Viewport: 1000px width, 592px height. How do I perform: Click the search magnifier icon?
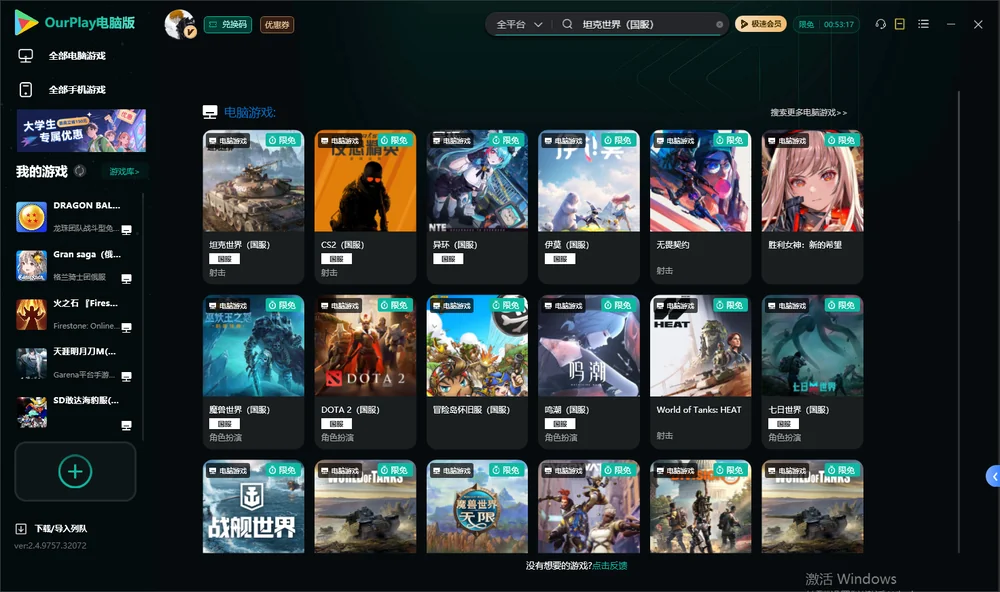pyautogui.click(x=567, y=24)
